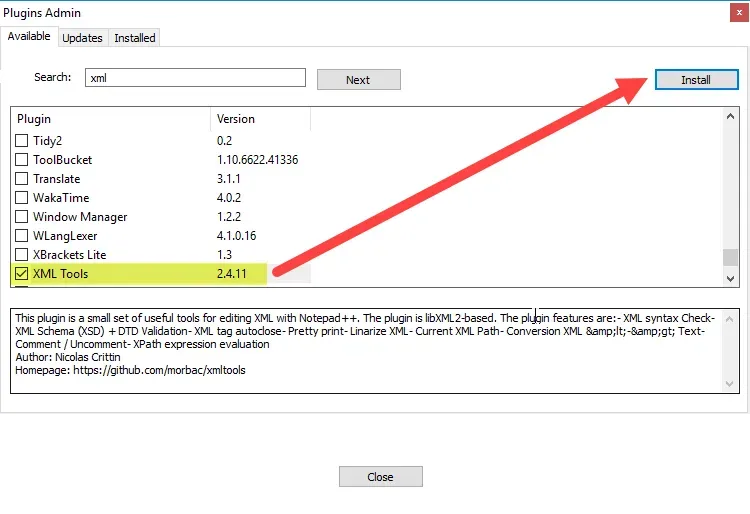Select the XBrackets Lite plugin name

click(69, 254)
